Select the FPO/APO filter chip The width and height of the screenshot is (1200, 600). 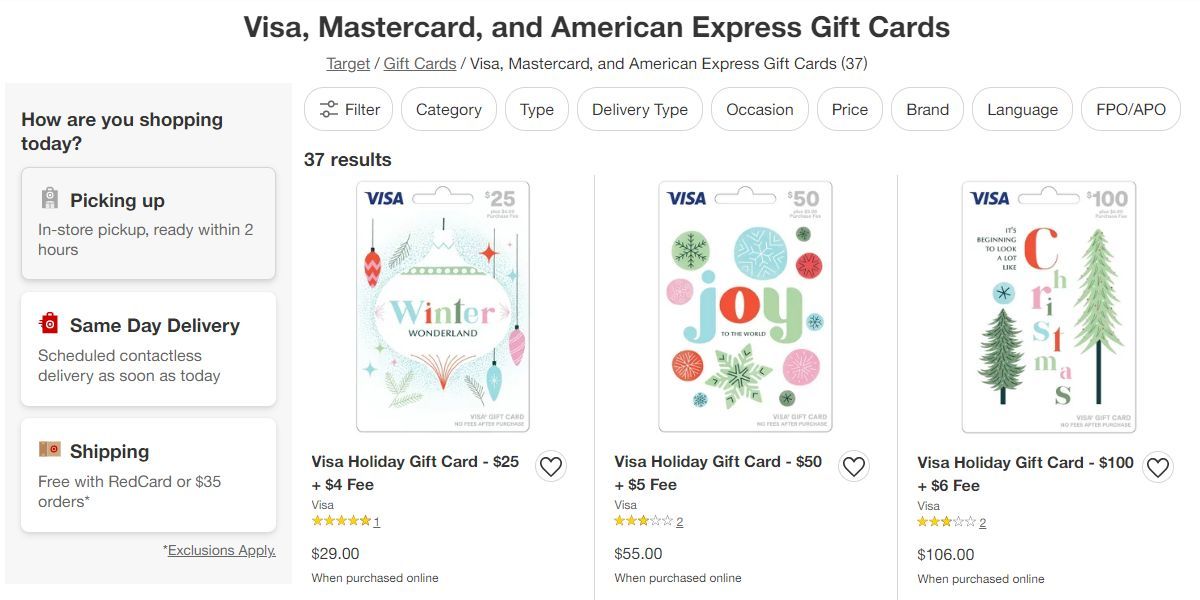point(1131,110)
